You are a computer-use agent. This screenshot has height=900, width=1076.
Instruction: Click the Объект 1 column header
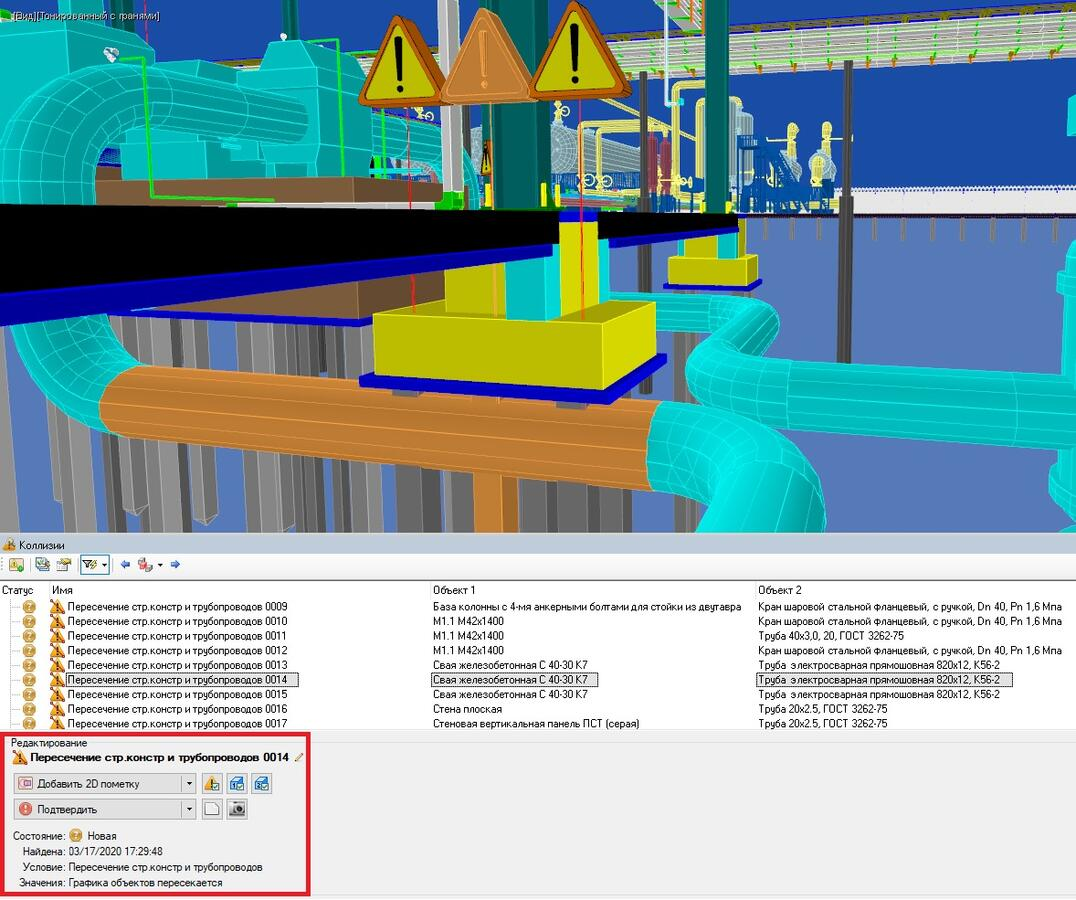[x=454, y=590]
